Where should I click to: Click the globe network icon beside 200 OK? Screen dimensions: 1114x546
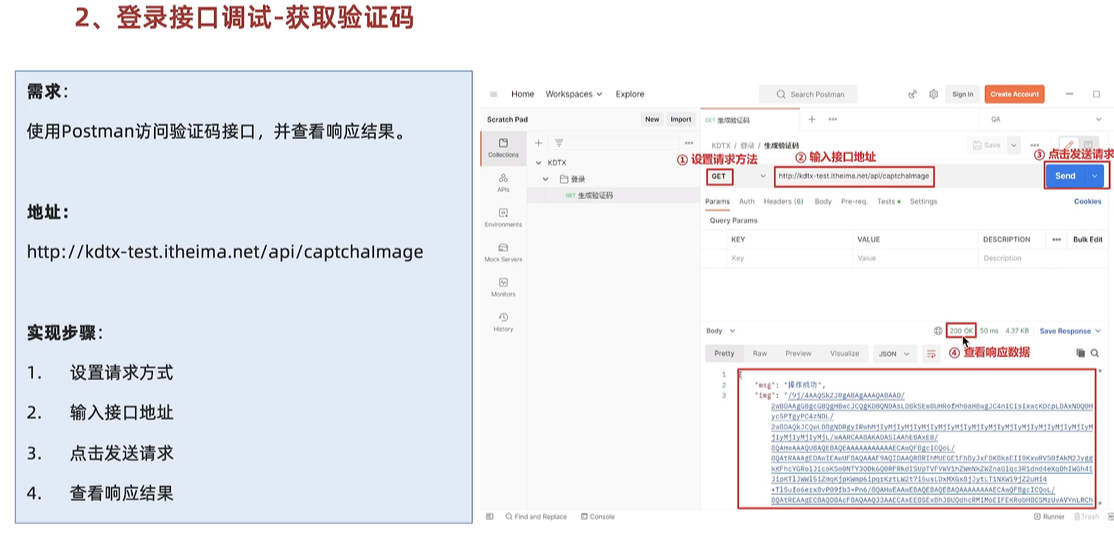(938, 331)
